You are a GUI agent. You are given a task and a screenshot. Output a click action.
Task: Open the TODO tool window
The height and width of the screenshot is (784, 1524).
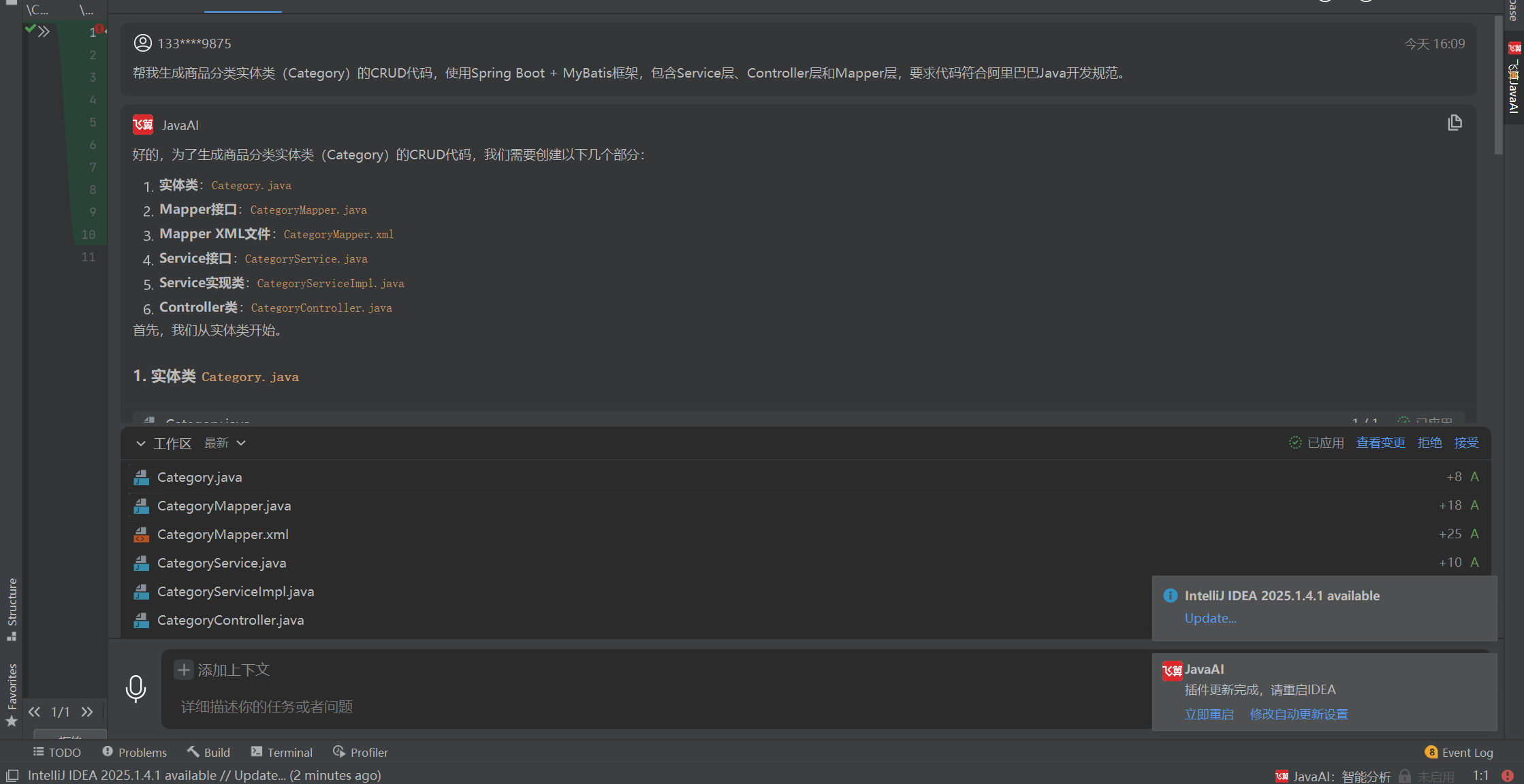point(57,752)
